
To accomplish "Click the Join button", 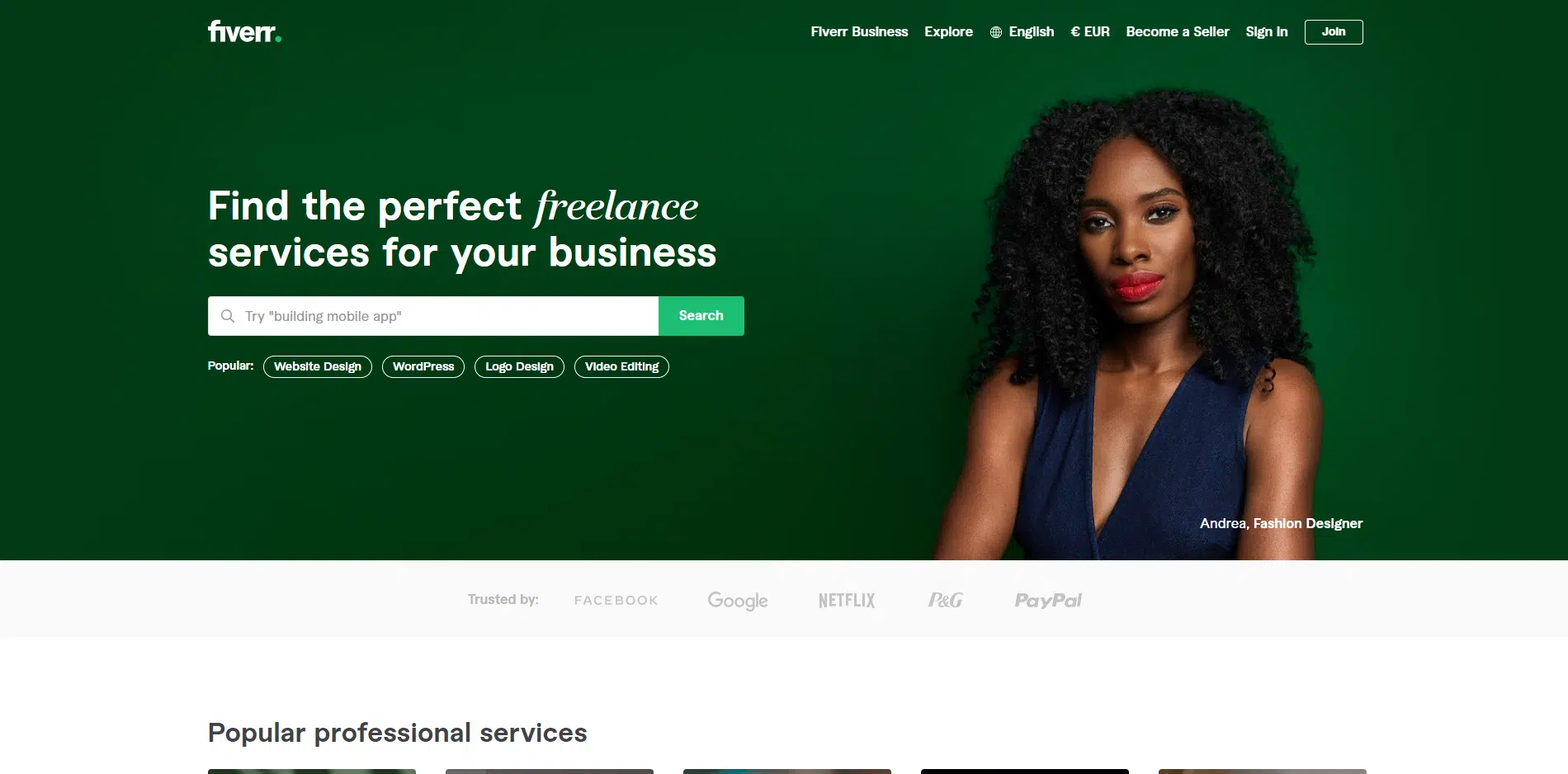I will (1334, 31).
